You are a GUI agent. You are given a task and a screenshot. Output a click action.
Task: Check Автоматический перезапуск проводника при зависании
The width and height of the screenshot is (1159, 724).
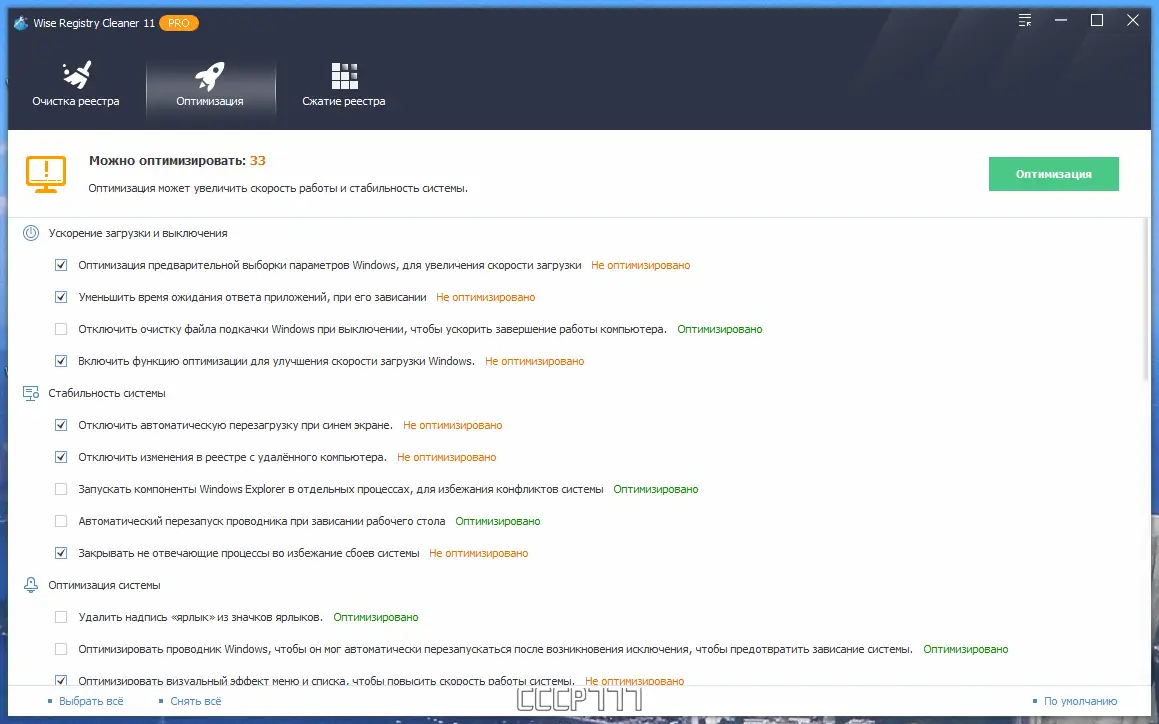tap(61, 521)
